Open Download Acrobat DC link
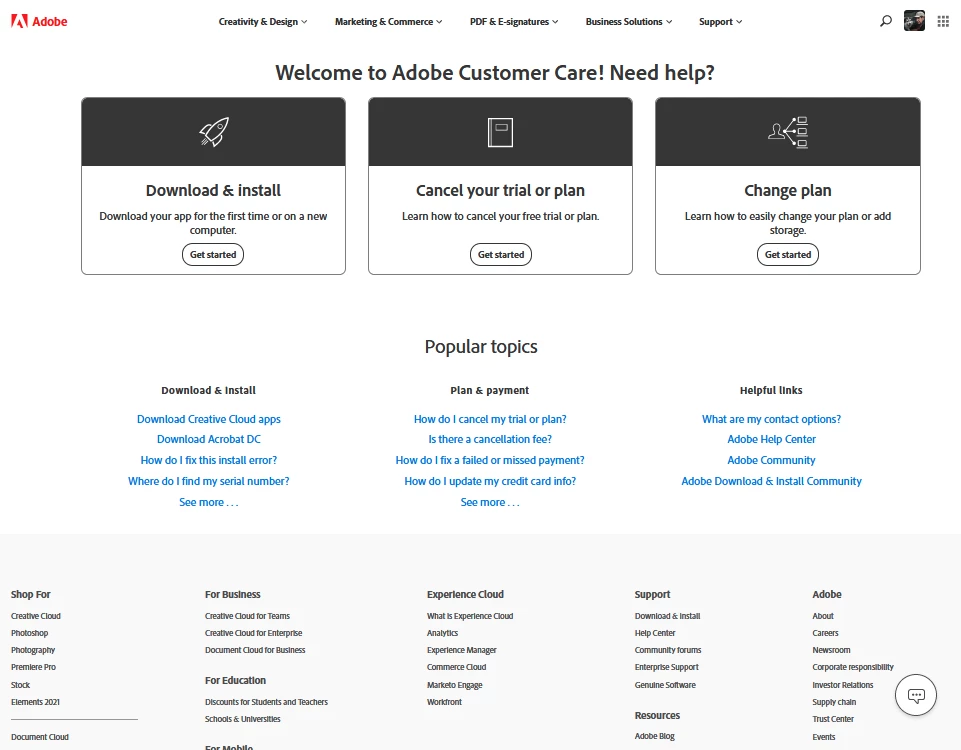 (208, 439)
